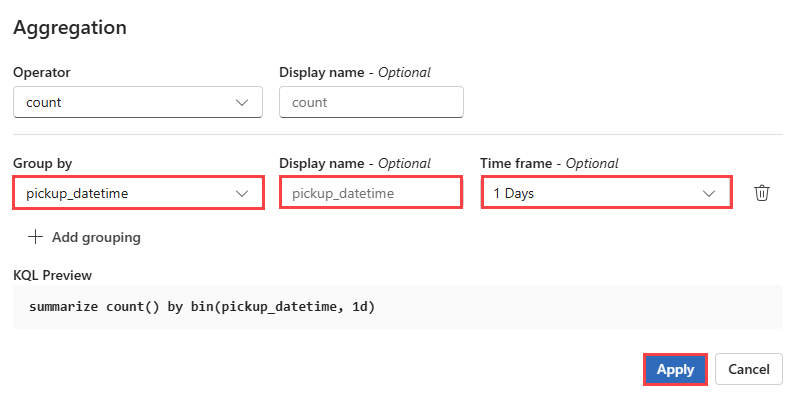Cancel the aggregation dialog
This screenshot has height=397, width=797.
coord(749,369)
